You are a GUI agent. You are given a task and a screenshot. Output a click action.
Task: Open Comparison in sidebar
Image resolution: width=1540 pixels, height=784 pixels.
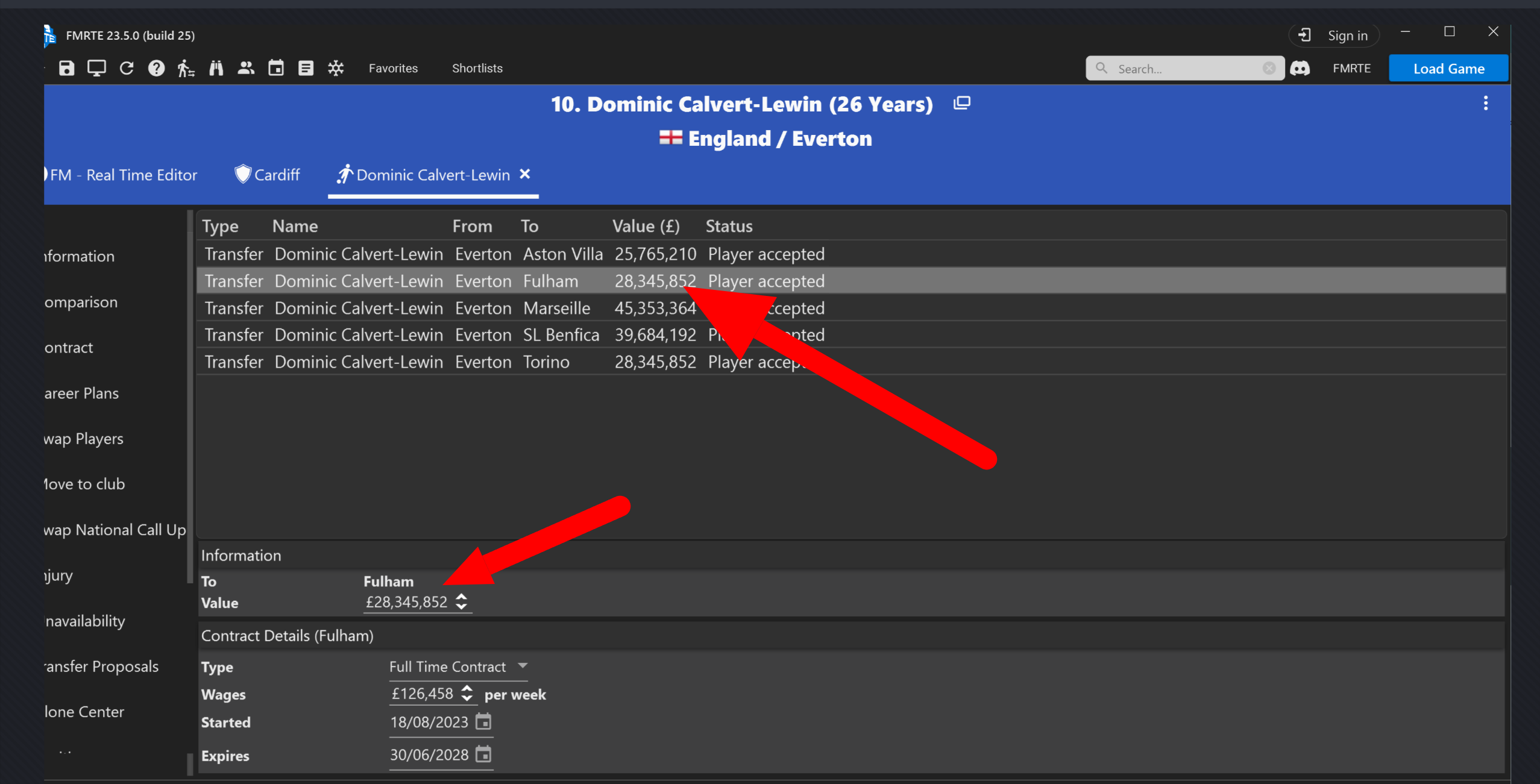(81, 302)
